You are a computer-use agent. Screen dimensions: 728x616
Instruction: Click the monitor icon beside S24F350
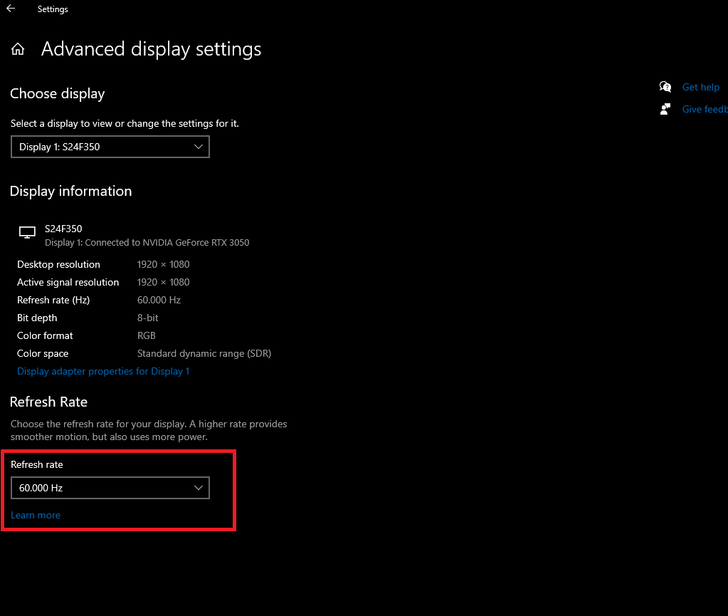[x=27, y=233]
